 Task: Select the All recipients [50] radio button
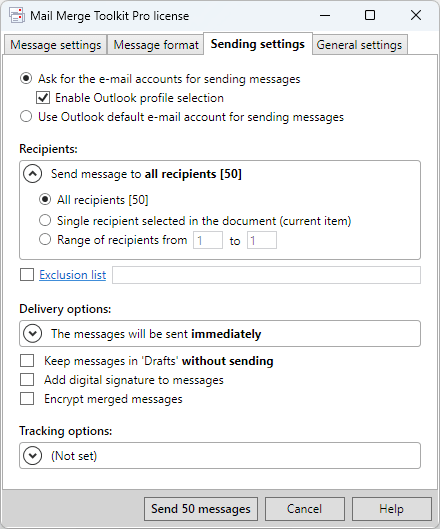pyautogui.click(x=45, y=199)
